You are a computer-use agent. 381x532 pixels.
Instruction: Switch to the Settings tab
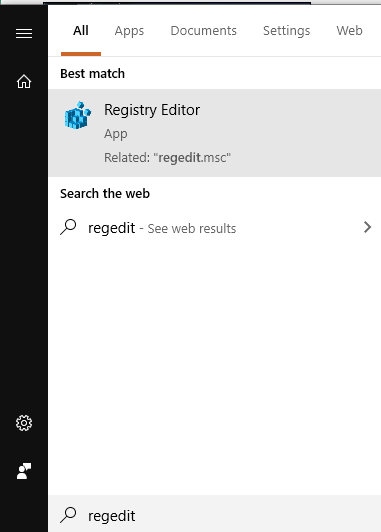(287, 31)
